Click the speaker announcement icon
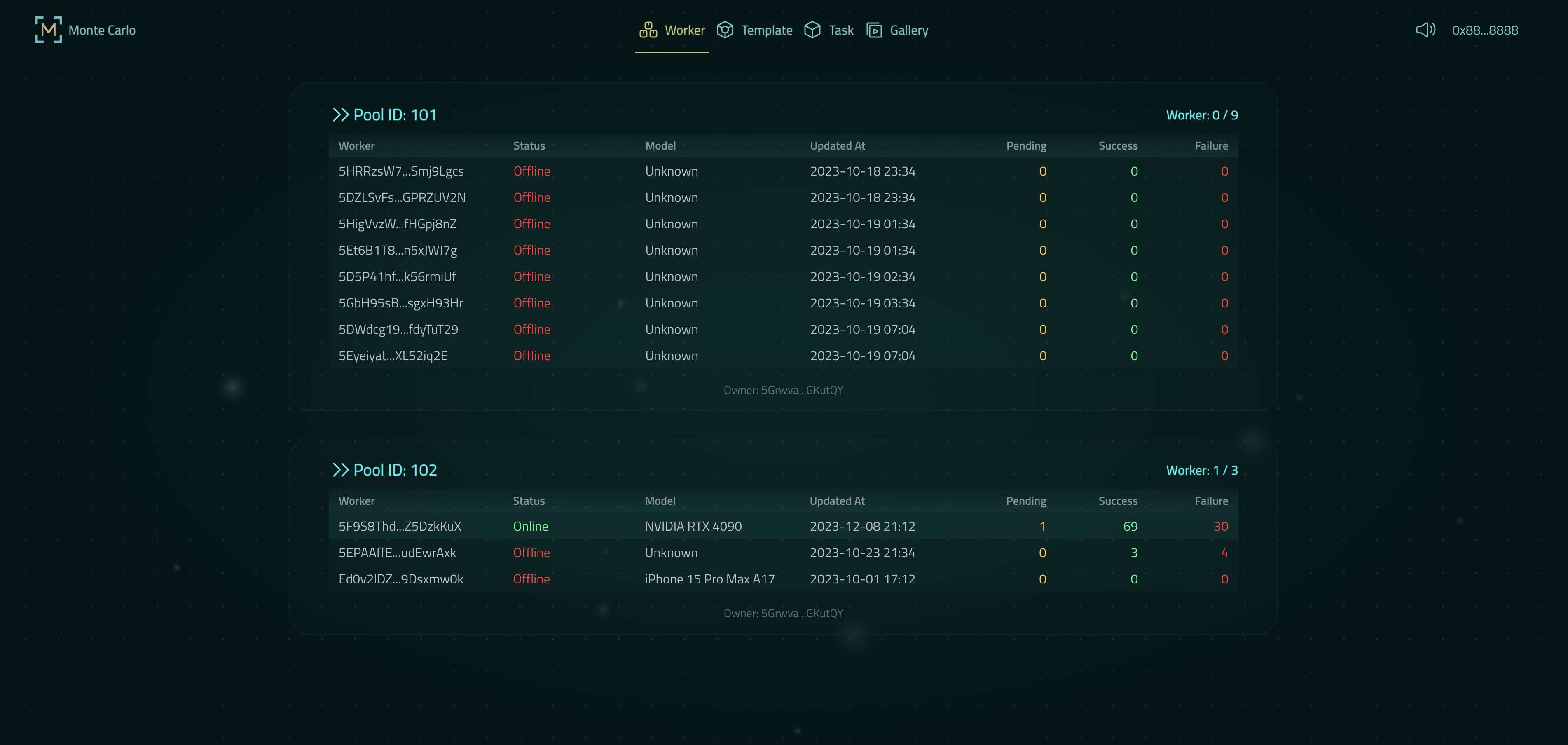 tap(1425, 30)
